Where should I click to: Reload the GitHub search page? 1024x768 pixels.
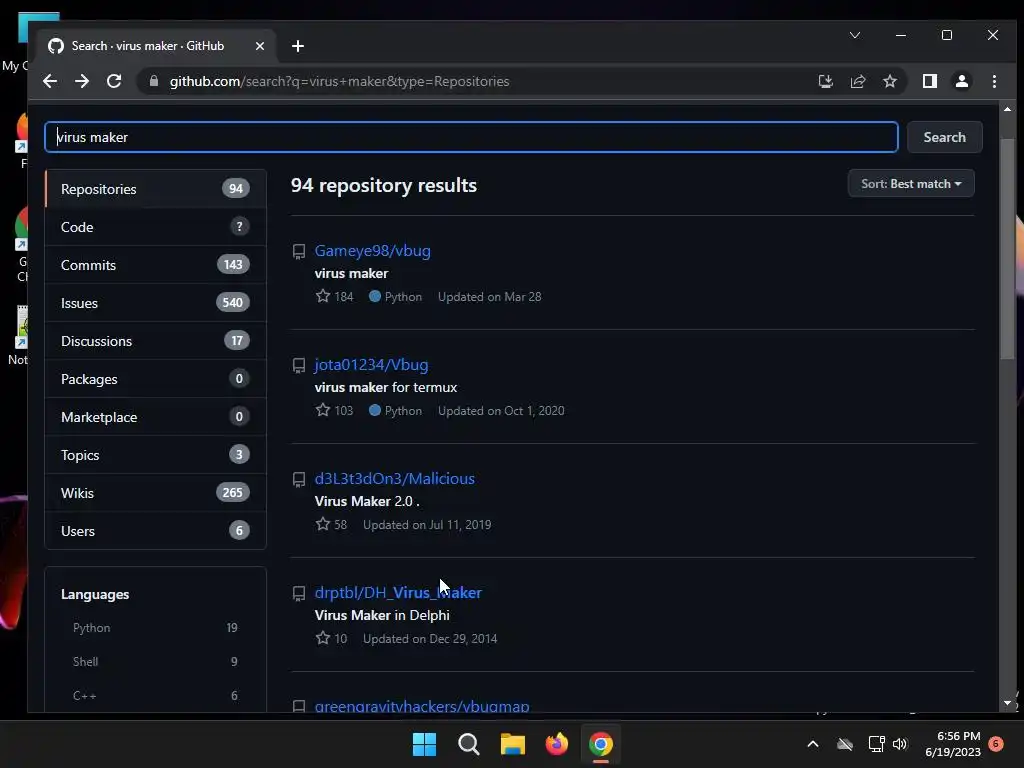click(x=114, y=81)
